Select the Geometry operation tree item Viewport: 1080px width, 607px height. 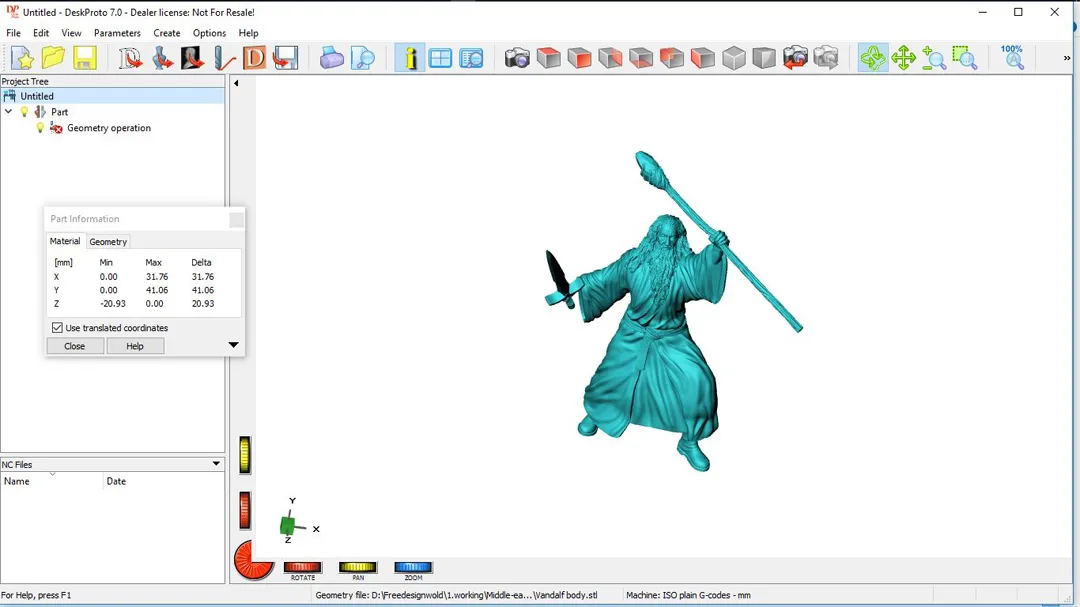pyautogui.click(x=109, y=128)
